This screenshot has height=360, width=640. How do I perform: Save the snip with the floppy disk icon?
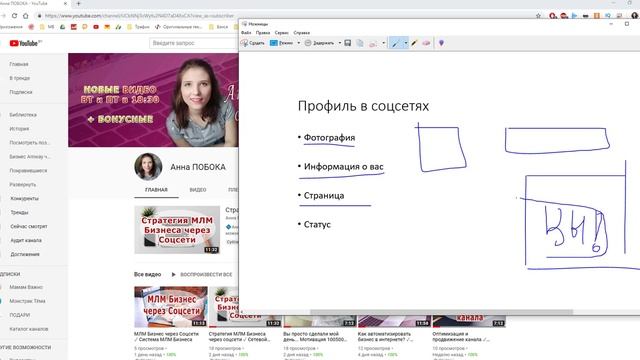tap(348, 43)
